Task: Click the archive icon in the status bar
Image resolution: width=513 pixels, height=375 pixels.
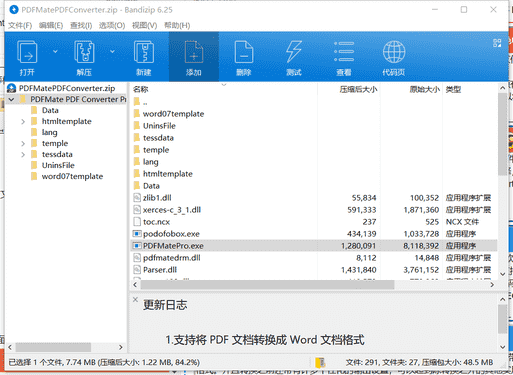Action: (320, 362)
